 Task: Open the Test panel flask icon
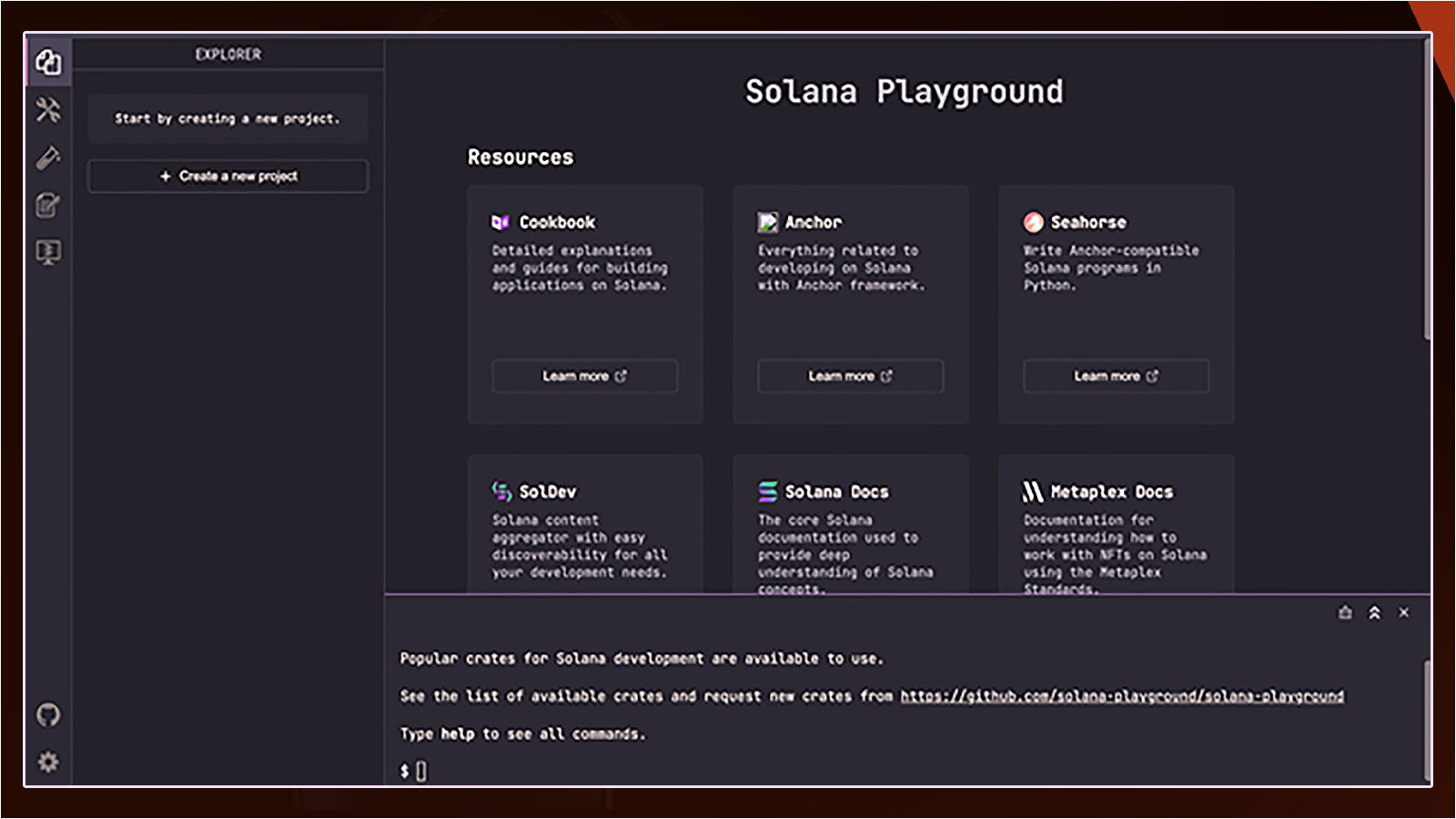pos(49,157)
